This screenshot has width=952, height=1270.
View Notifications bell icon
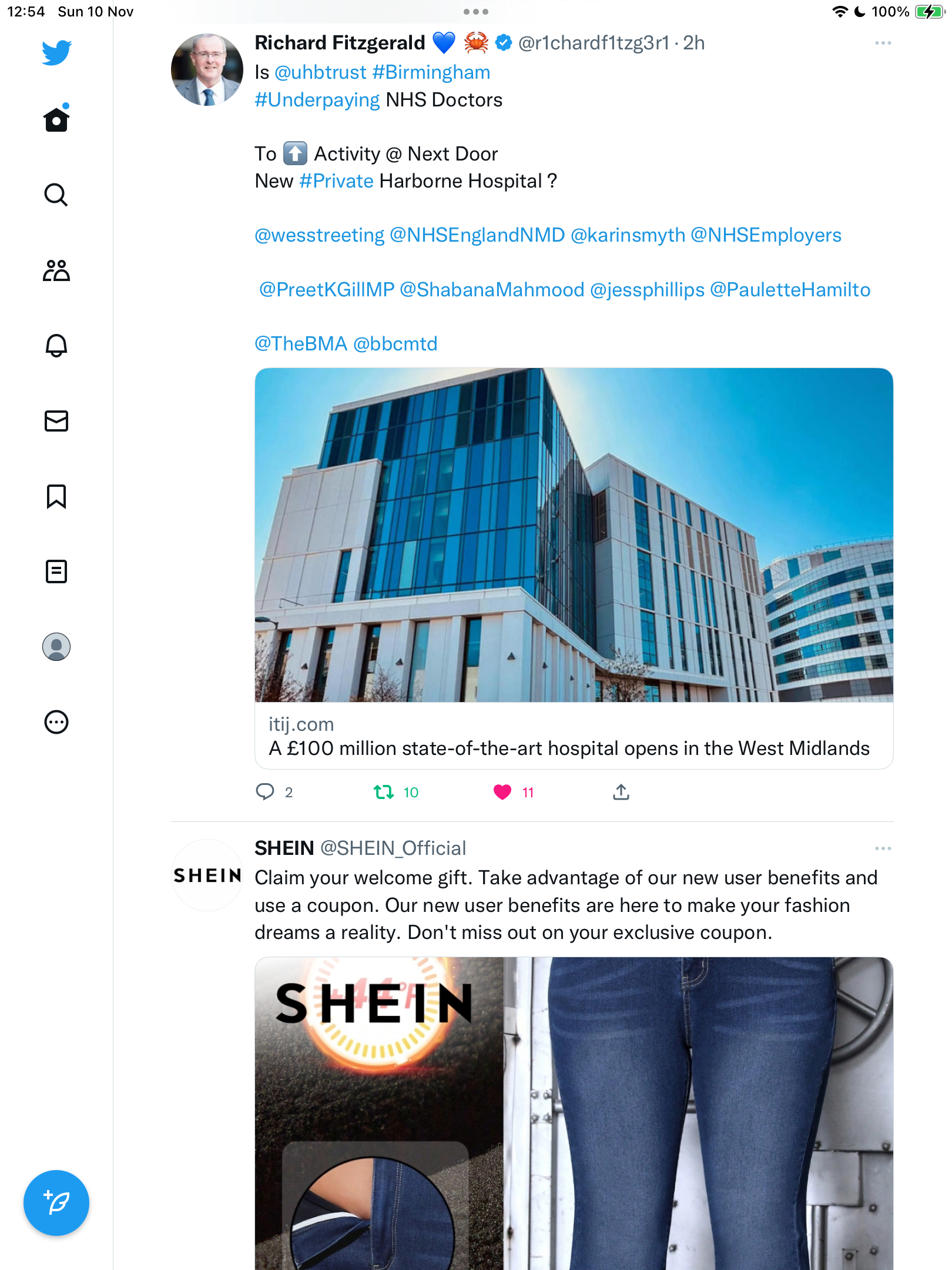(56, 345)
